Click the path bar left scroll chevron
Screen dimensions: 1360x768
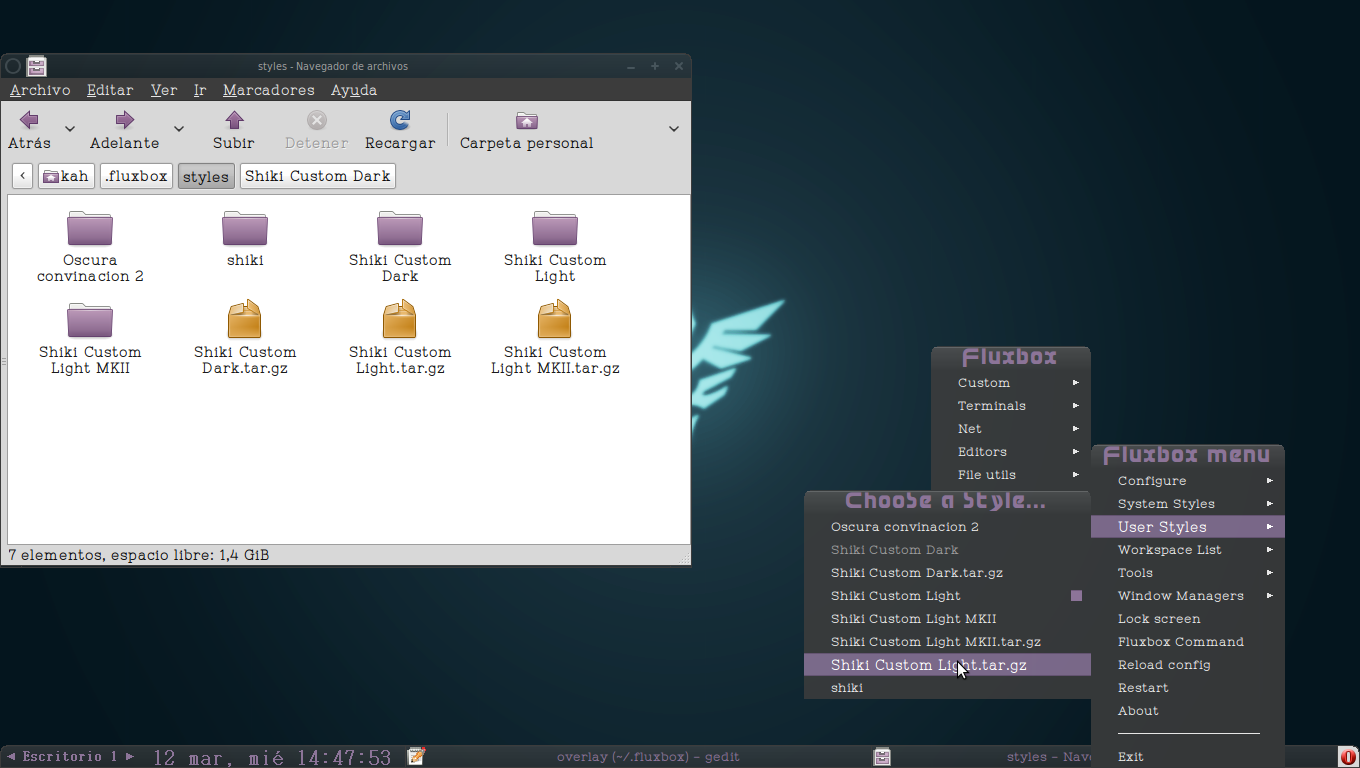(23, 176)
